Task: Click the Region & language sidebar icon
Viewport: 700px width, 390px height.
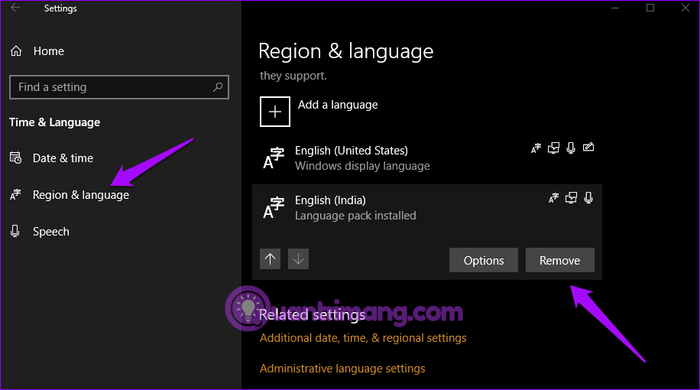Action: click(16, 195)
